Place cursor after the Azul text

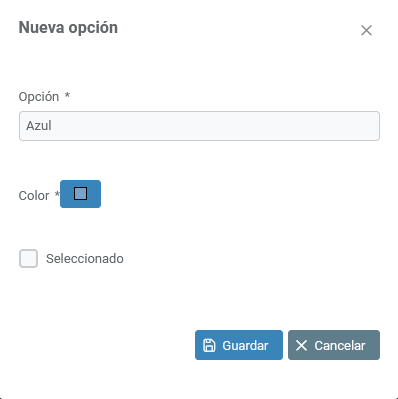pyautogui.click(x=52, y=126)
